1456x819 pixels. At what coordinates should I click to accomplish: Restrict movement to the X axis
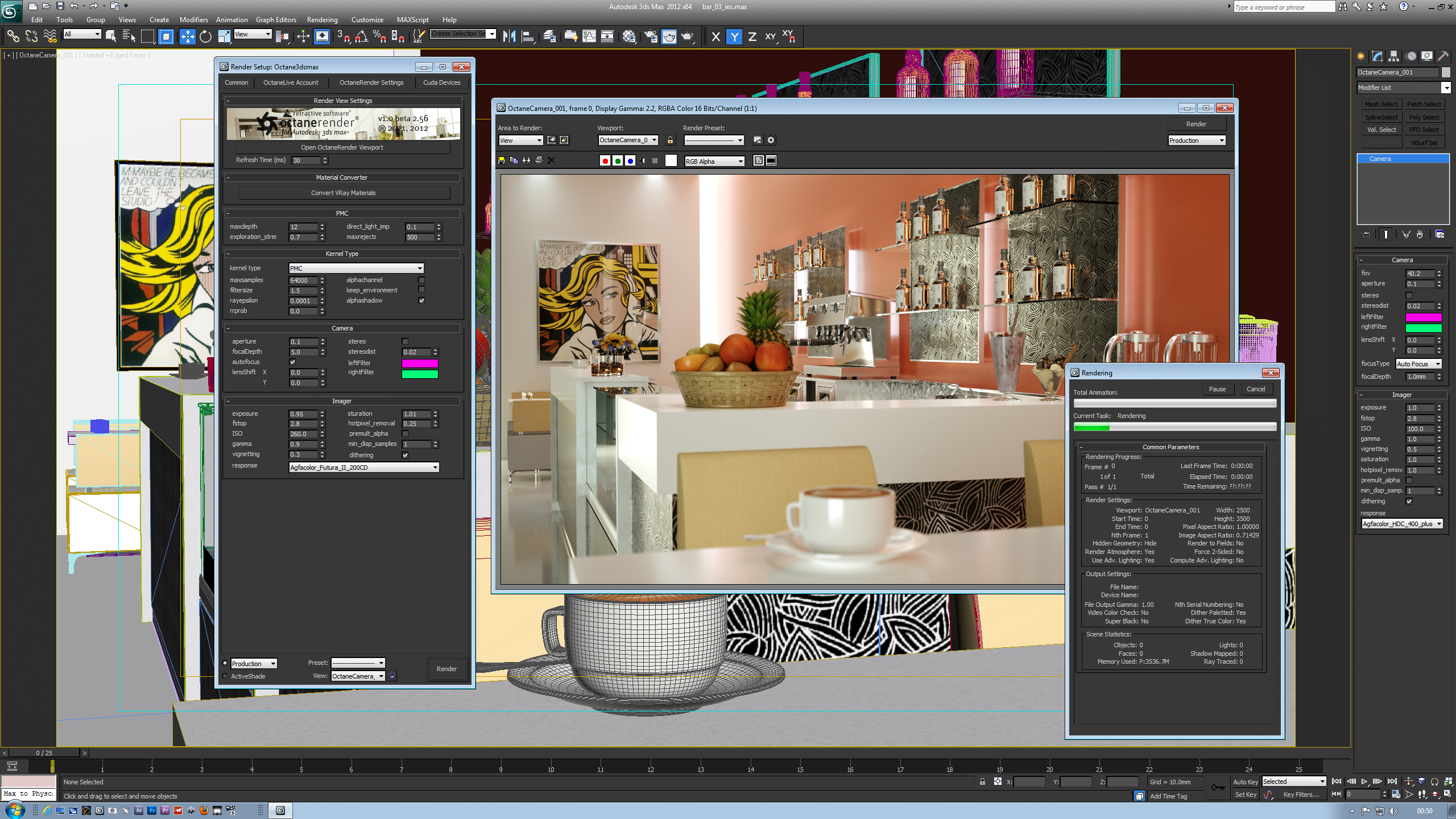coord(715,36)
